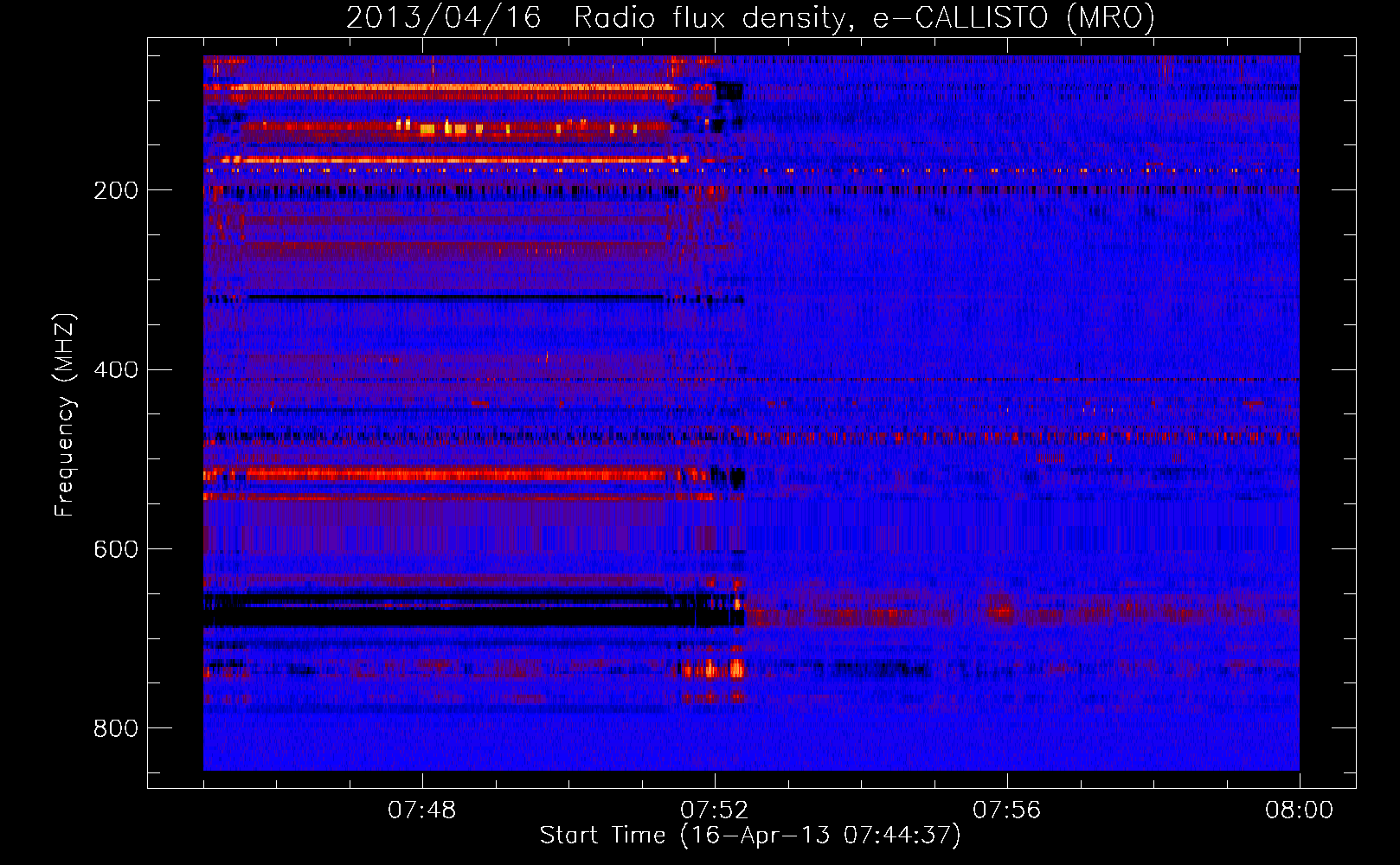
Task: Click the 400 frequency tick label
Action: pos(116,370)
